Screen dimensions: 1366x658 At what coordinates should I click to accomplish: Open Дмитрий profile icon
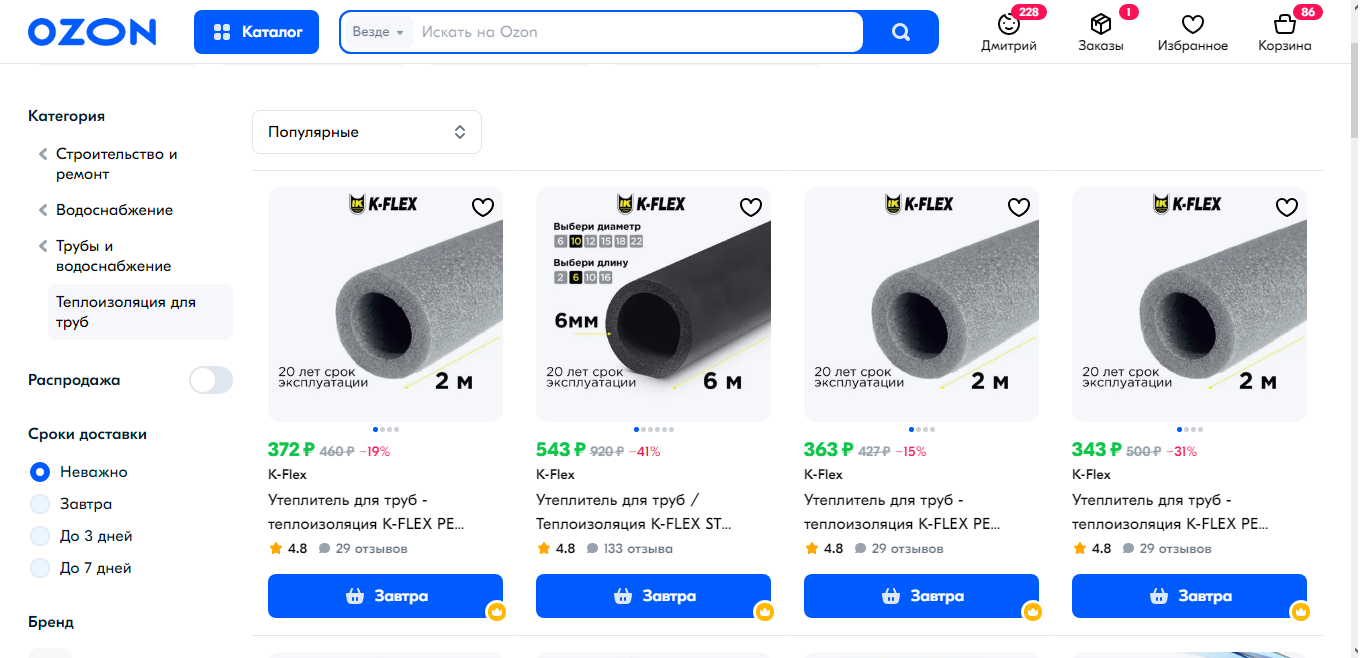click(x=1009, y=24)
